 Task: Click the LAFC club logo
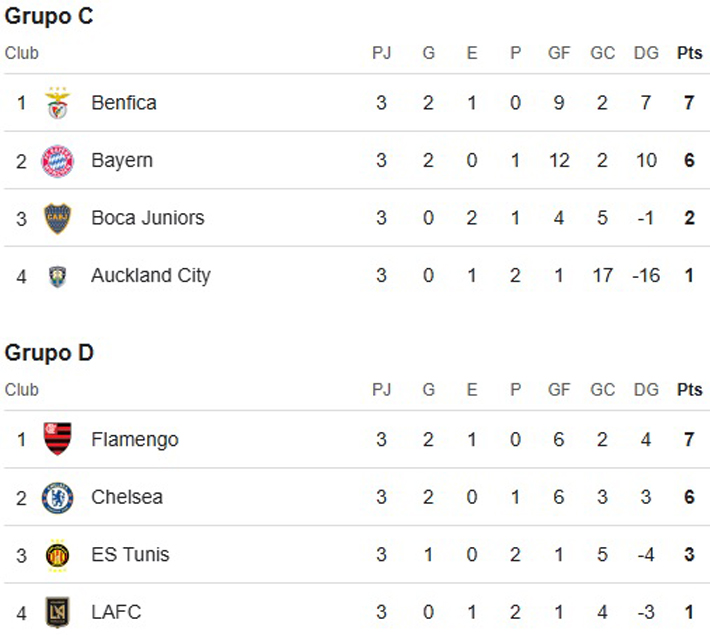pyautogui.click(x=57, y=612)
